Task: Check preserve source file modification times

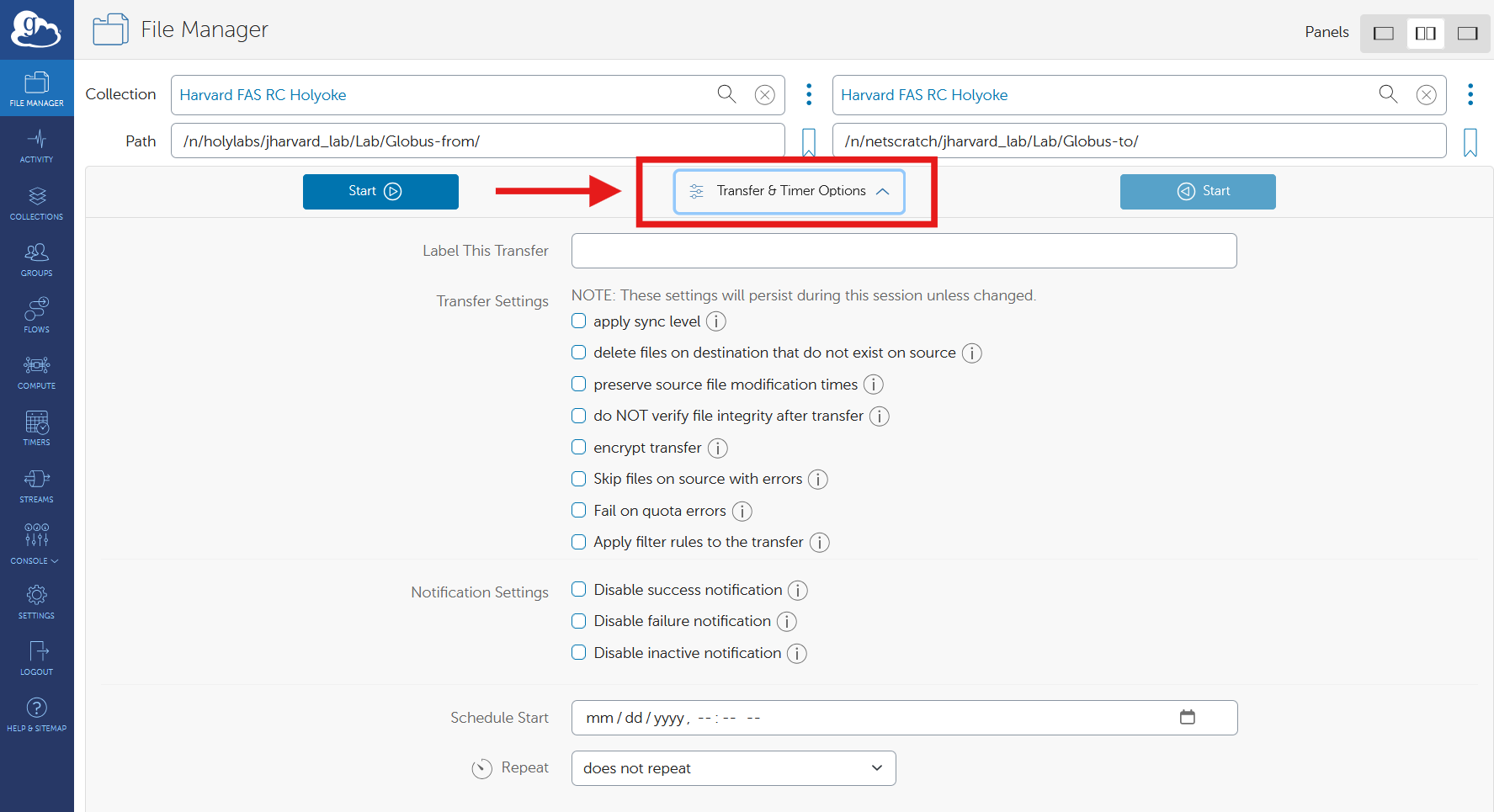Action: (x=579, y=385)
